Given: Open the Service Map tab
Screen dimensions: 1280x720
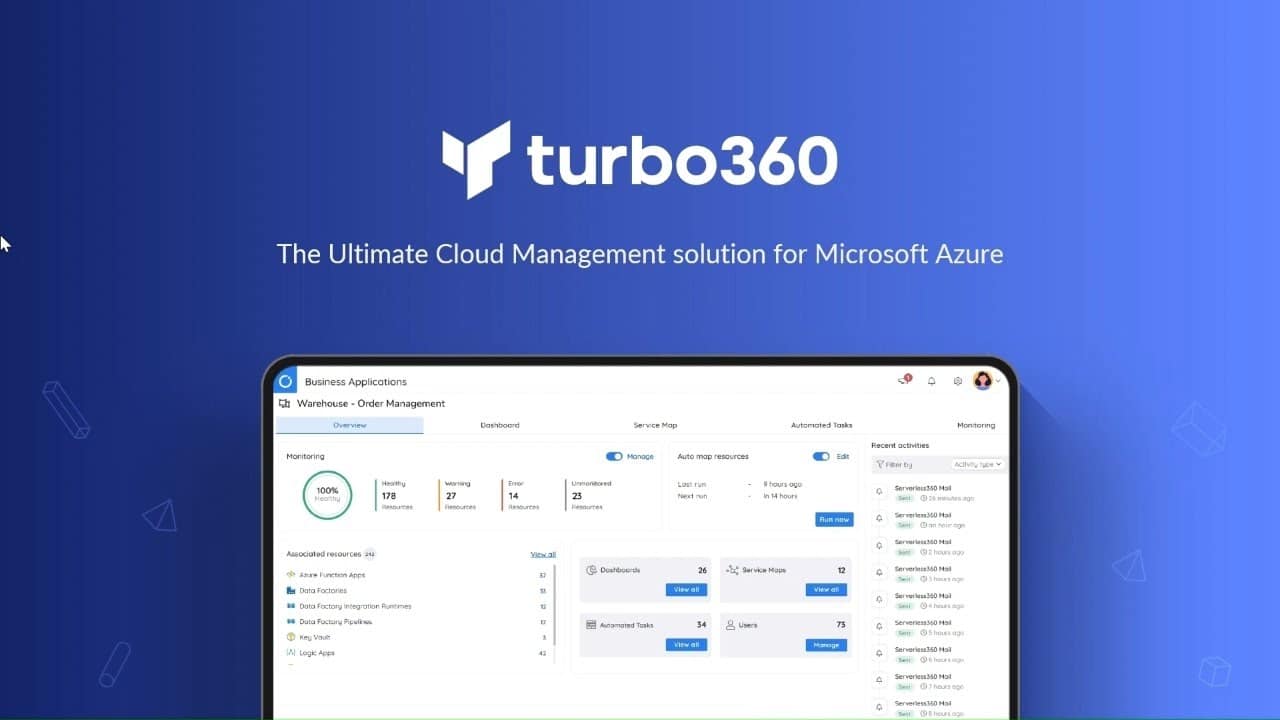Looking at the screenshot, I should (x=655, y=425).
